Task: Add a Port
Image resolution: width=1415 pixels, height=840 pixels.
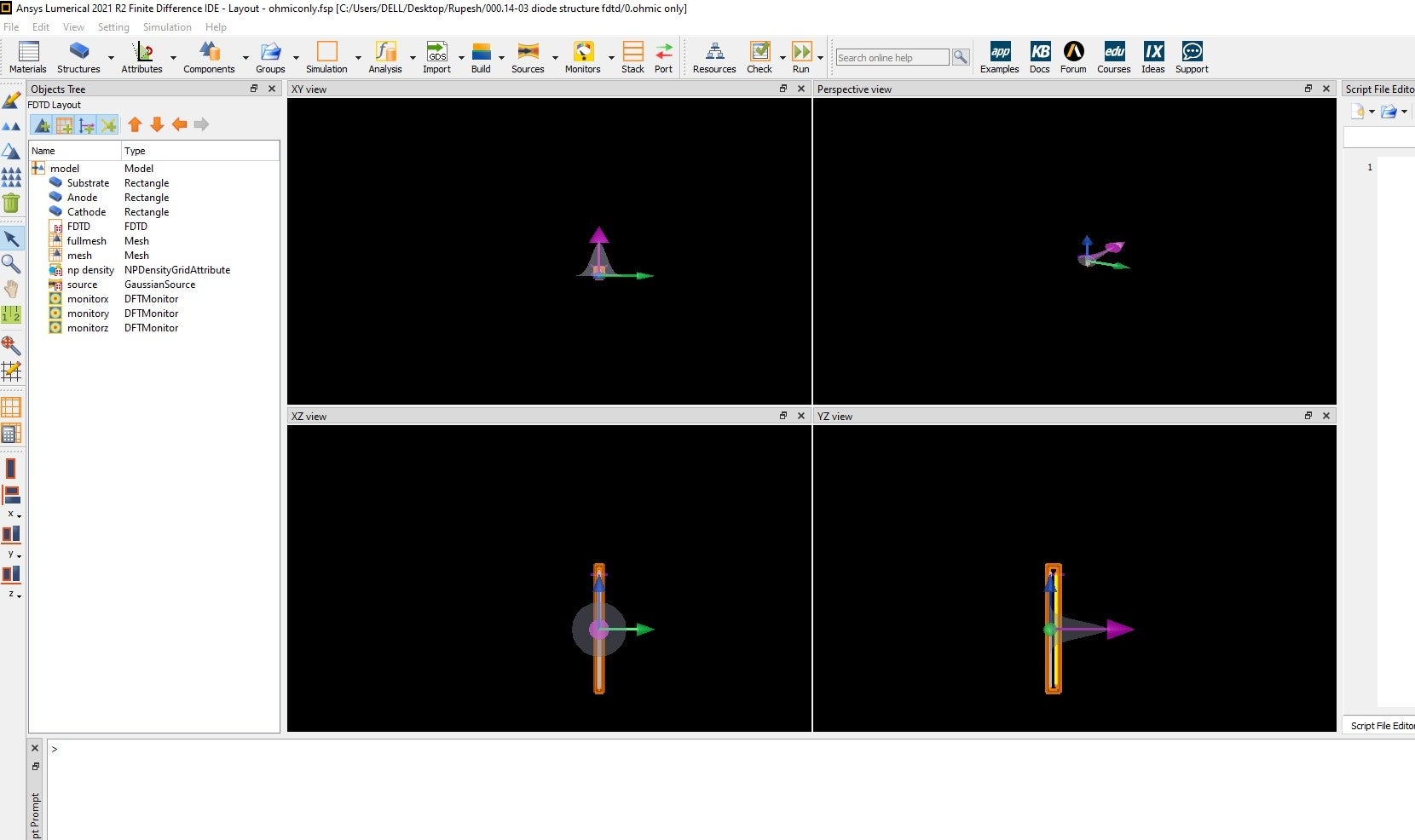Action: [x=663, y=57]
